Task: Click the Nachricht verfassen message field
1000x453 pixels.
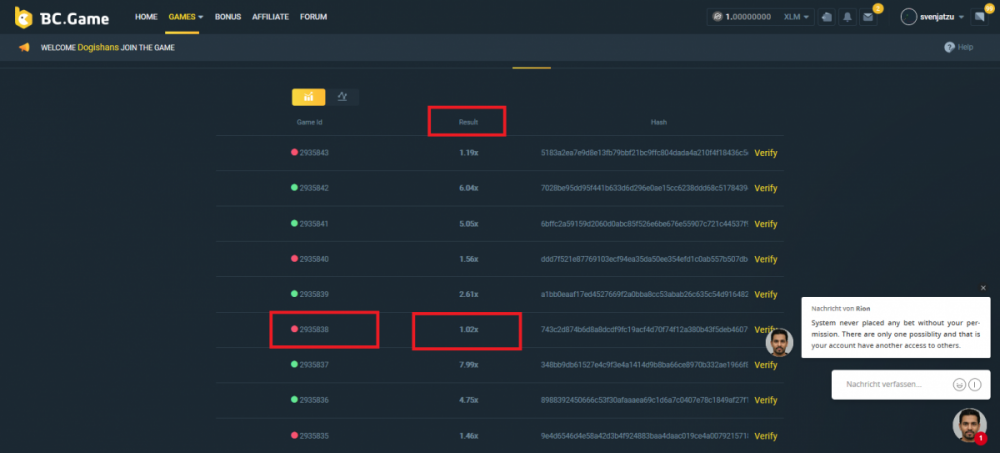Action: tap(890, 384)
